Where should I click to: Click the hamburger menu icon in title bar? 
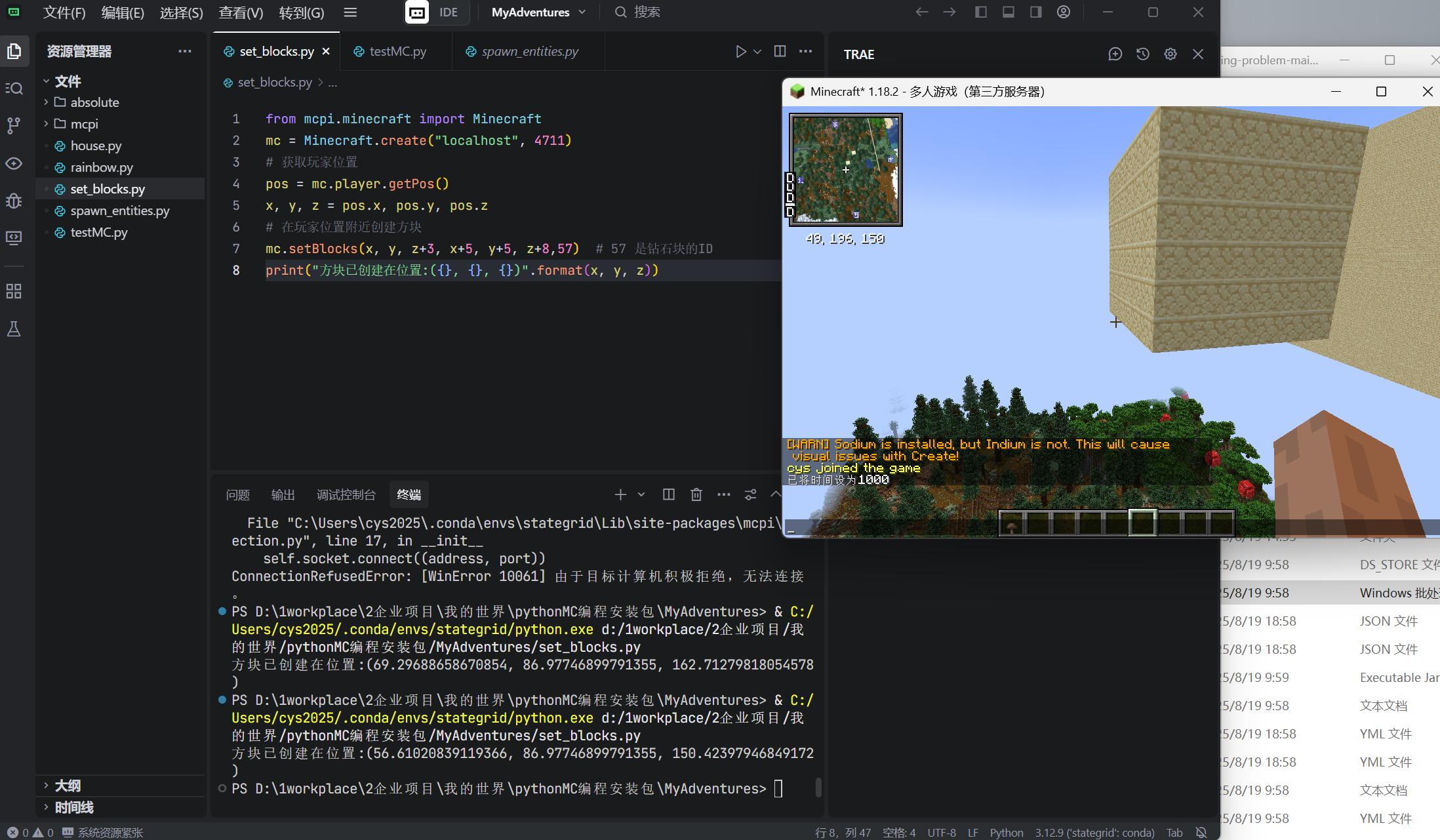(x=350, y=12)
